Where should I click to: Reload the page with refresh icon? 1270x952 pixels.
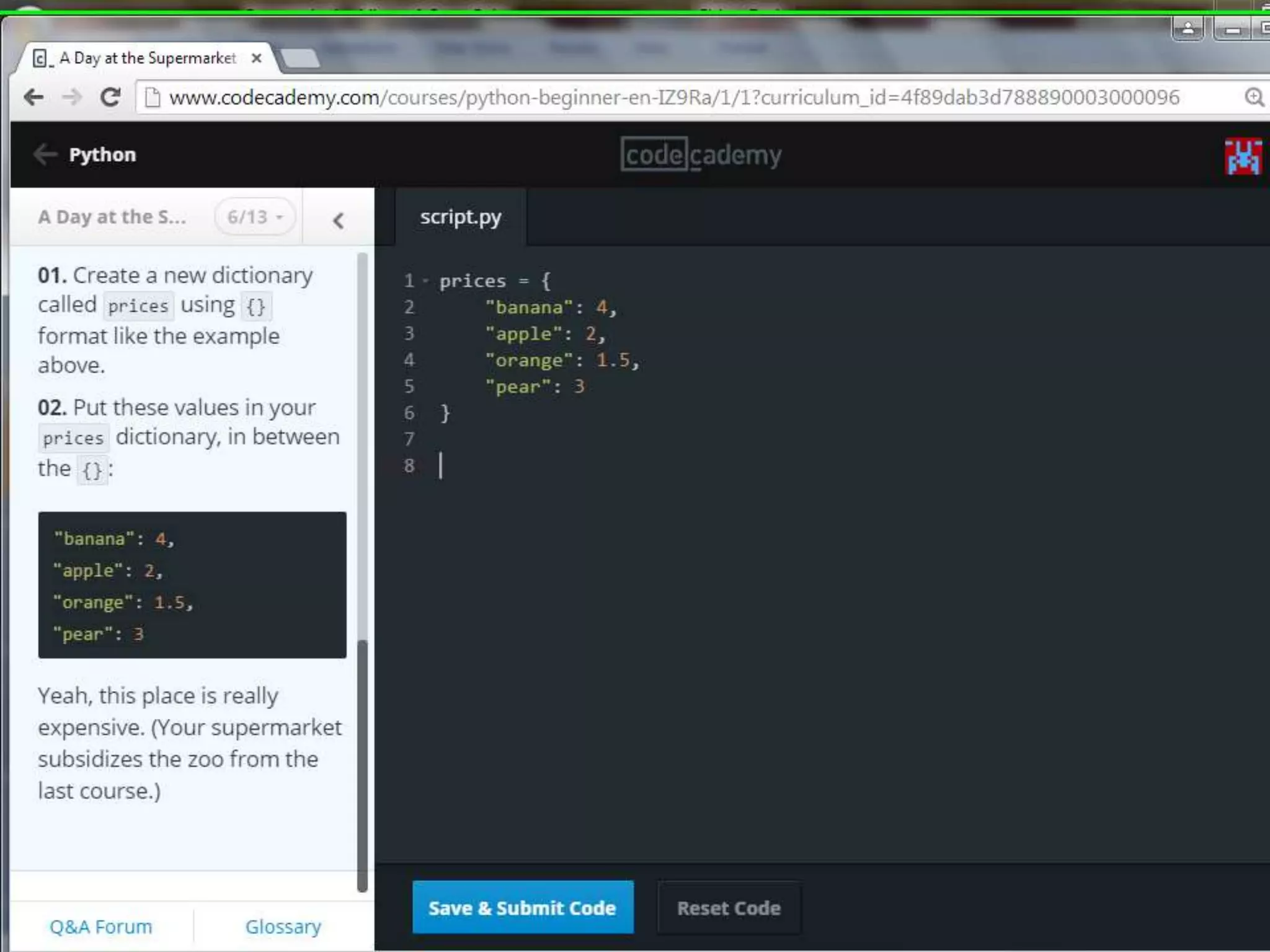[x=110, y=97]
